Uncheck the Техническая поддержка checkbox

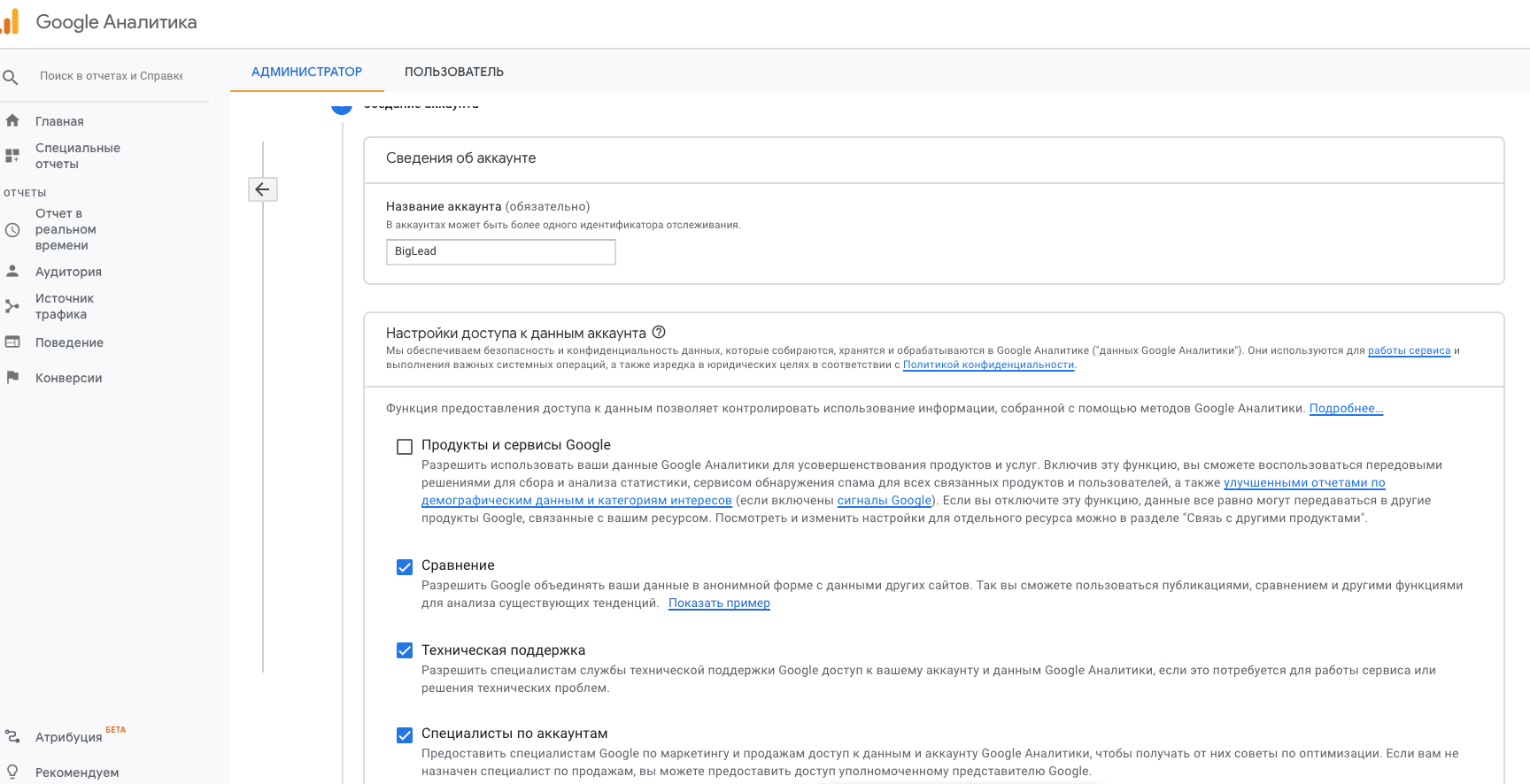(x=405, y=651)
